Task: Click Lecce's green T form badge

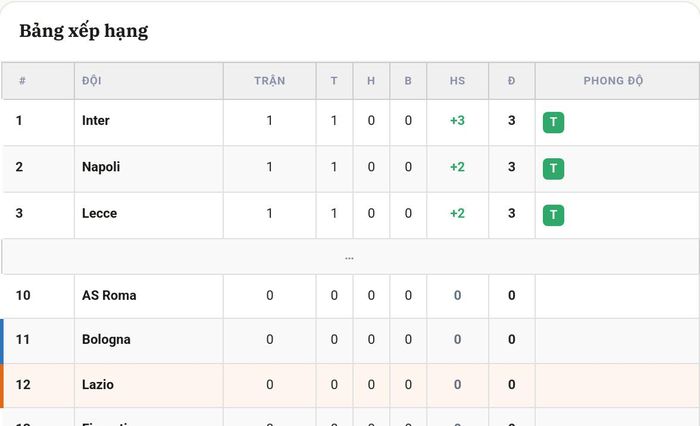Action: coord(553,215)
